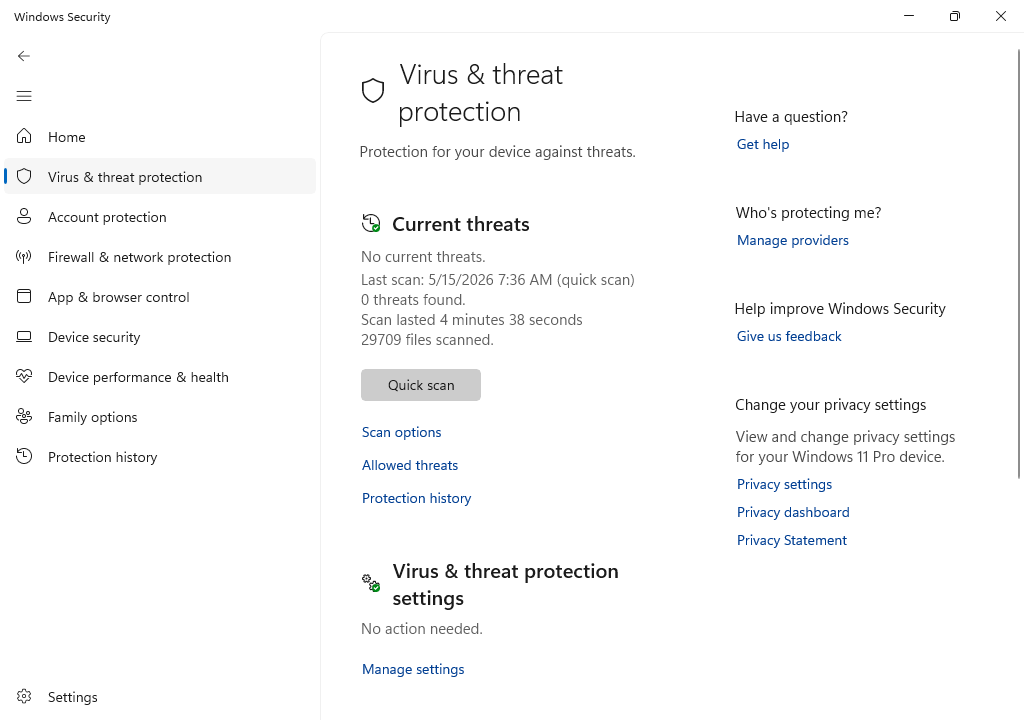This screenshot has height=720, width=1024.
Task: Click the Give us feedback link
Action: 789,336
